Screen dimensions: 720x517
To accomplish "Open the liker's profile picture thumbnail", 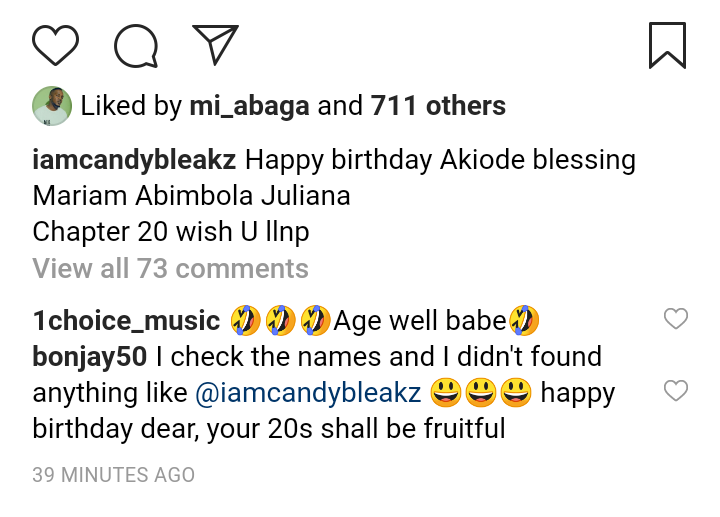I will (x=51, y=106).
